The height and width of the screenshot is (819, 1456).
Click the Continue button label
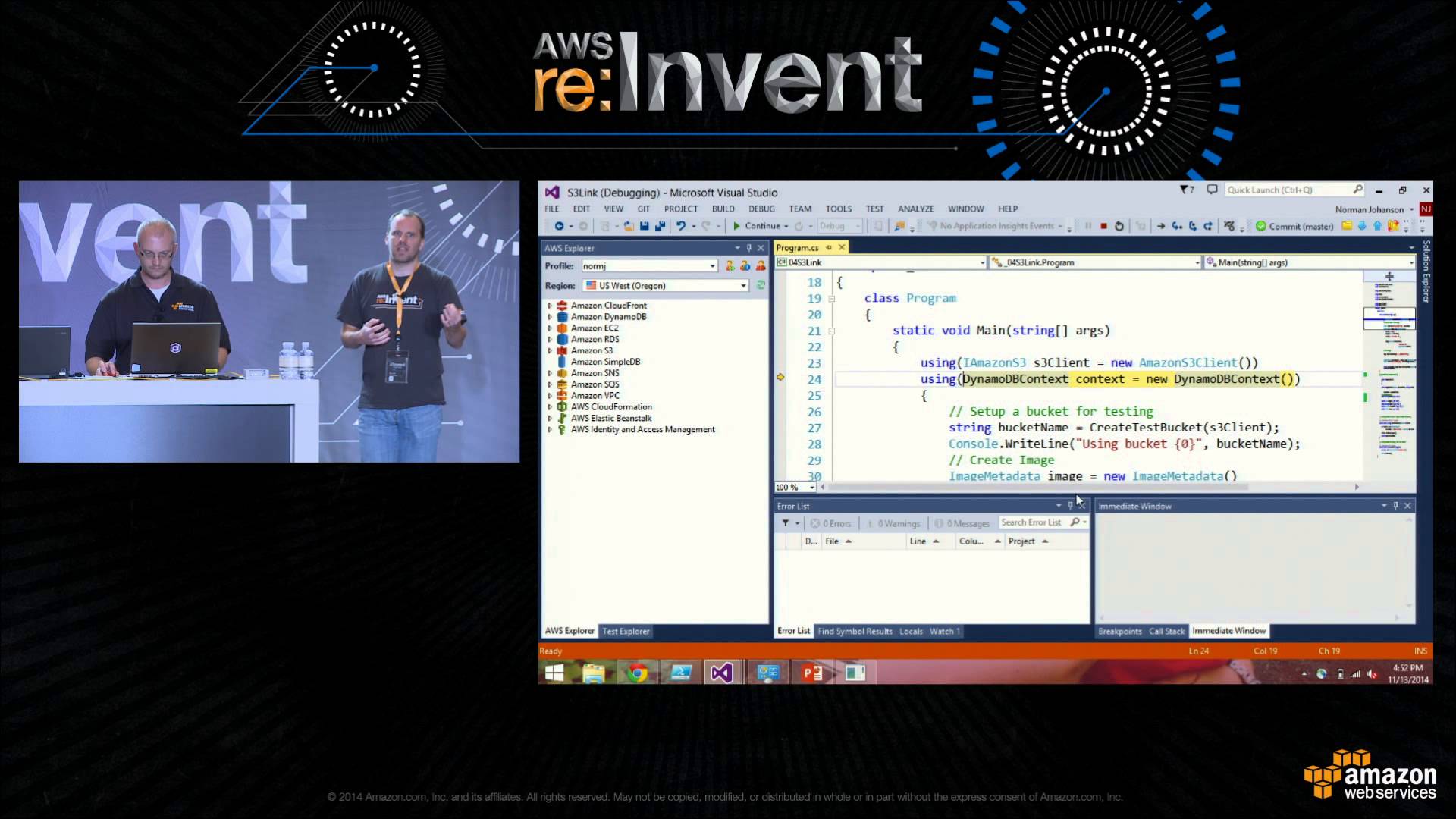[x=762, y=226]
